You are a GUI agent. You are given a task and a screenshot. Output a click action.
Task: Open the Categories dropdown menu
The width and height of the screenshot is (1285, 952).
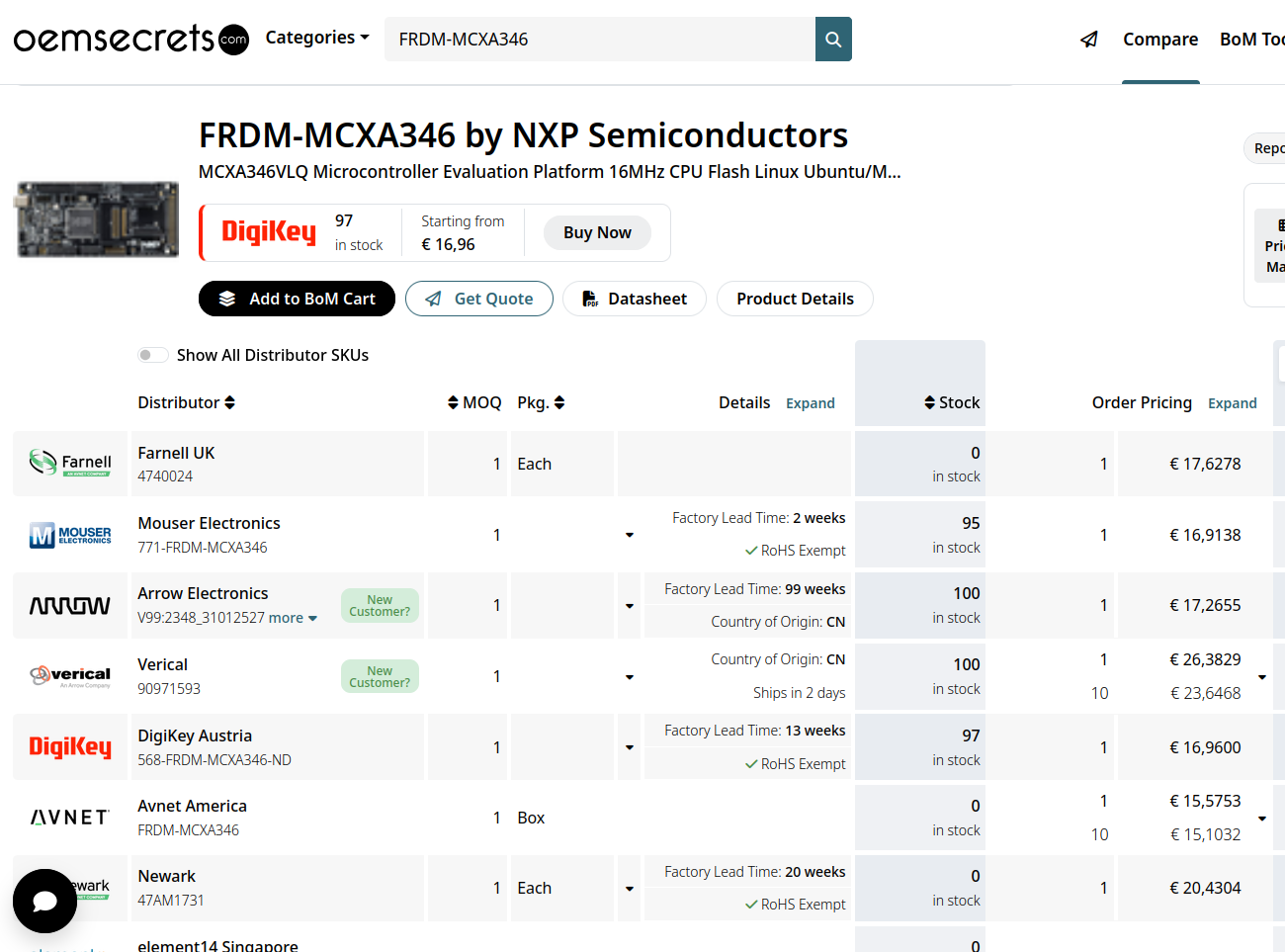pyautogui.click(x=317, y=38)
